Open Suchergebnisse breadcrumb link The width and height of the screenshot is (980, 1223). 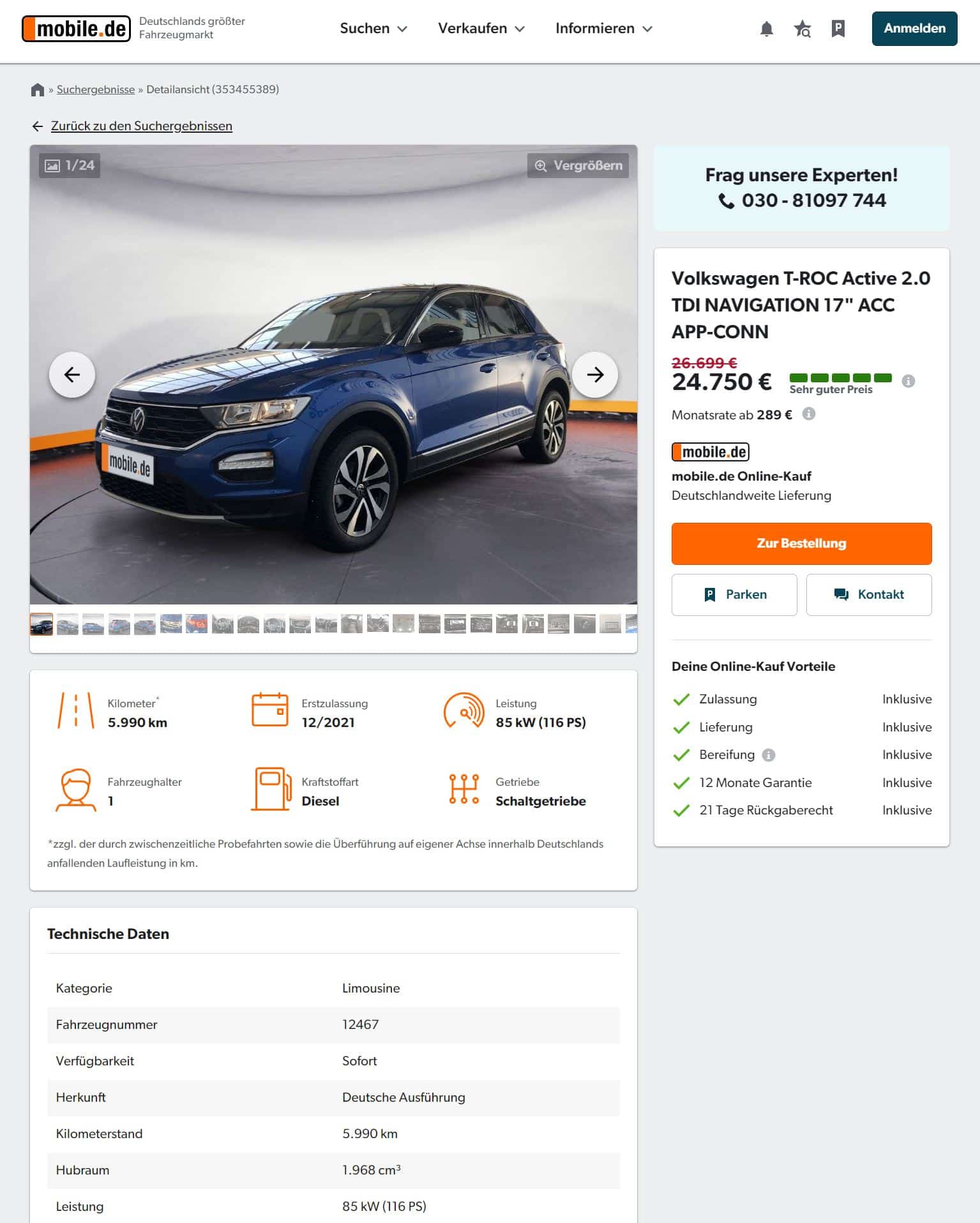(96, 89)
